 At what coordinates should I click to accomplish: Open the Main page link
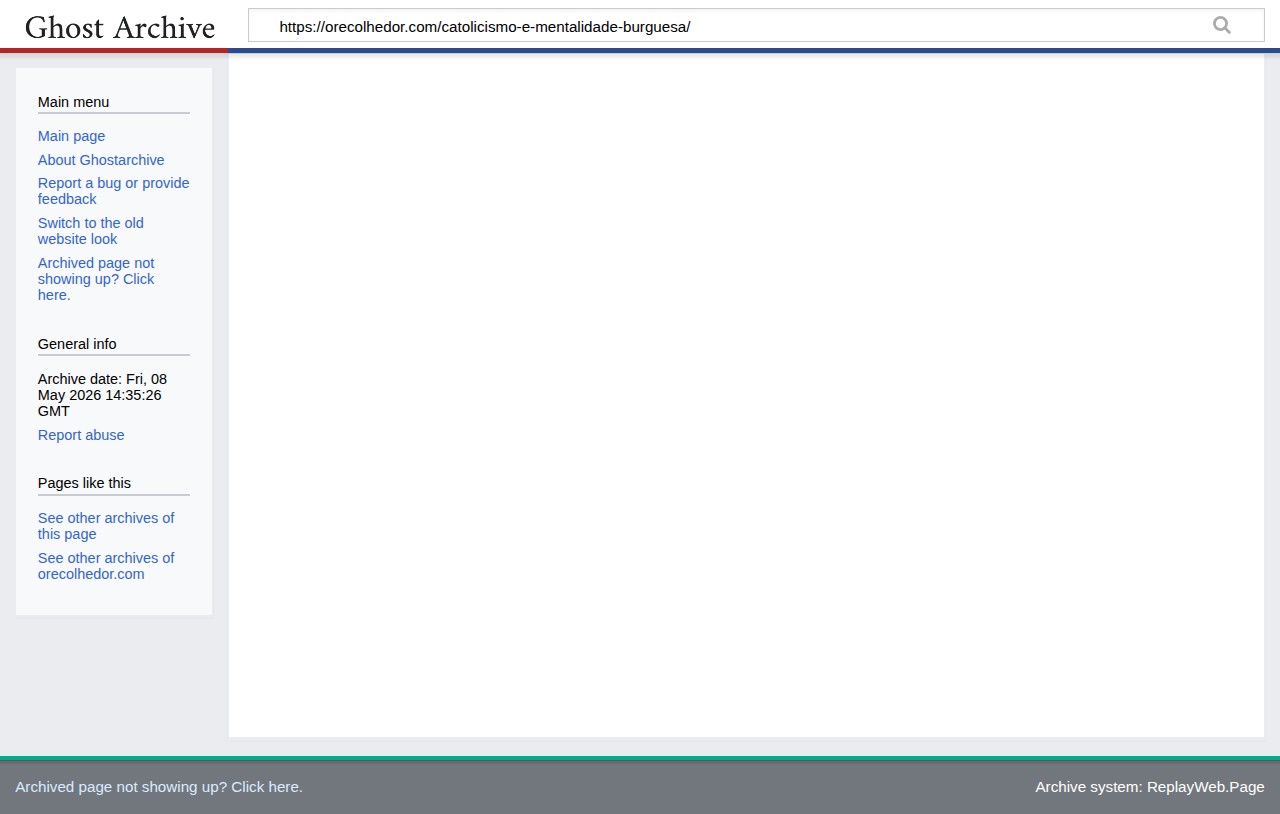[71, 136]
